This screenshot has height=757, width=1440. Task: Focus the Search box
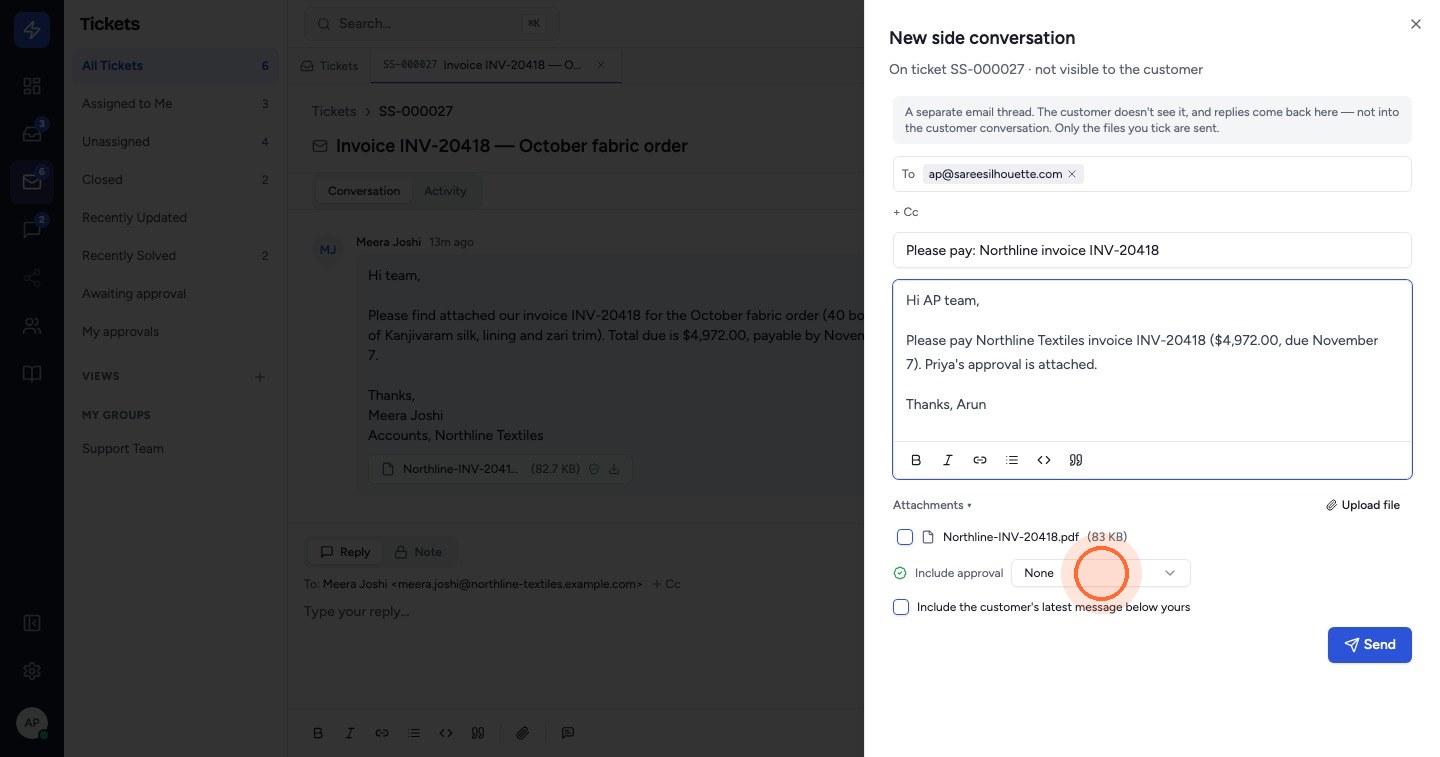point(432,23)
